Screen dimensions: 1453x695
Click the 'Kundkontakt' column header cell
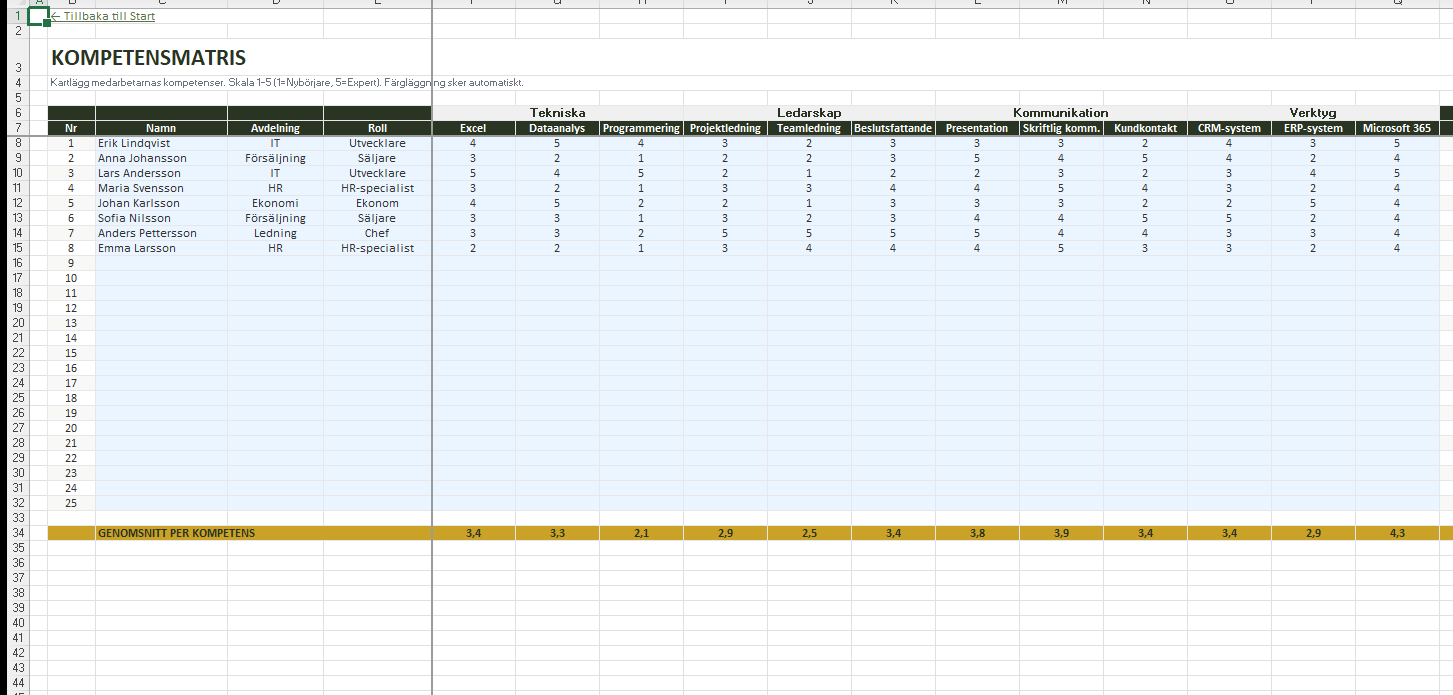click(x=1145, y=128)
